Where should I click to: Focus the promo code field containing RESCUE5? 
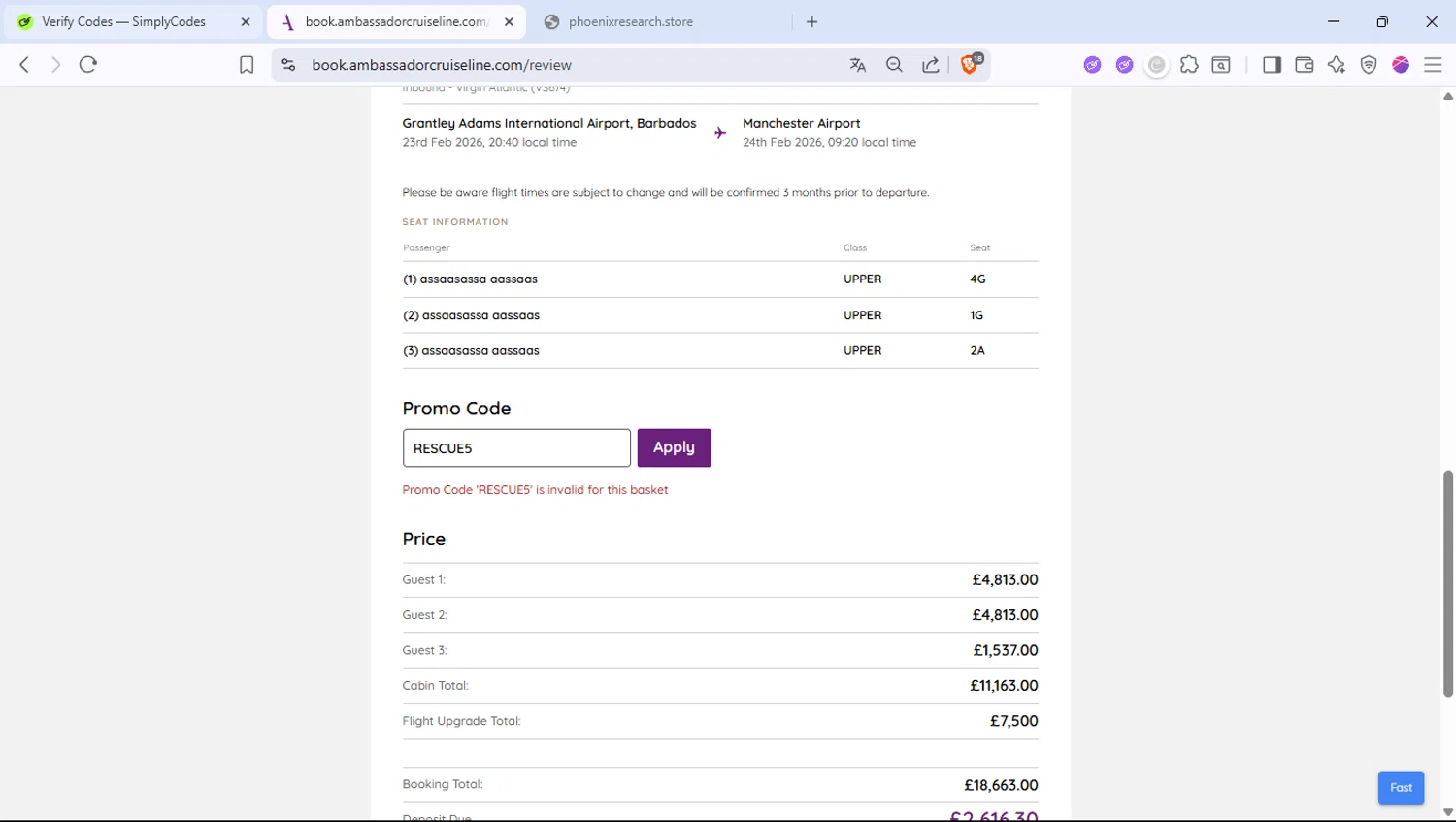tap(516, 447)
